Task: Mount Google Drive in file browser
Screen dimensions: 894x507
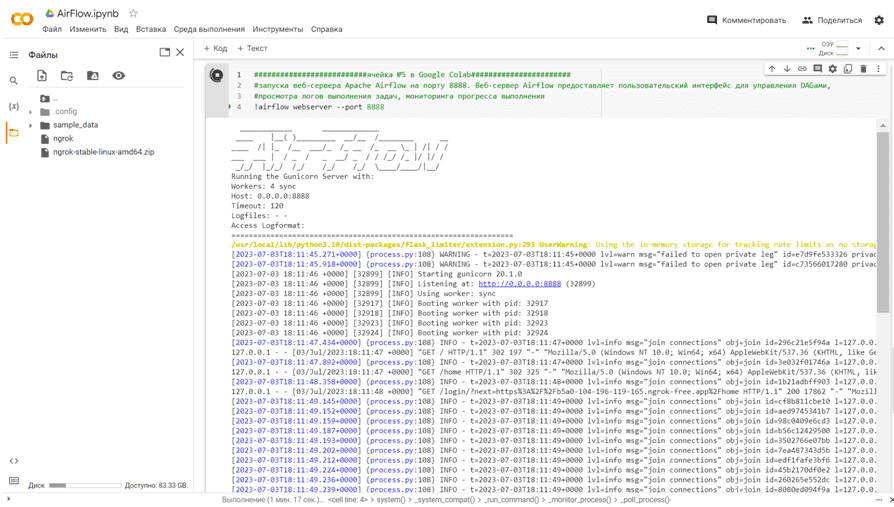Action: (x=92, y=75)
